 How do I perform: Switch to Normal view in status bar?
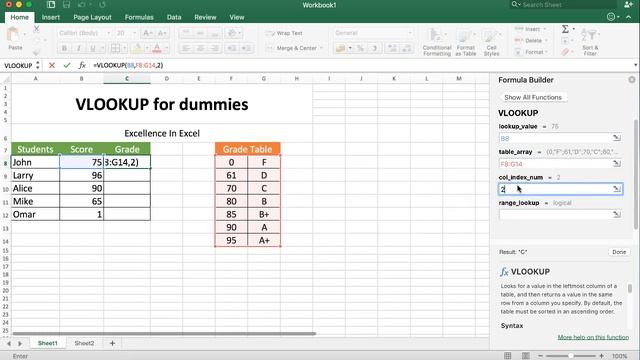click(x=507, y=356)
